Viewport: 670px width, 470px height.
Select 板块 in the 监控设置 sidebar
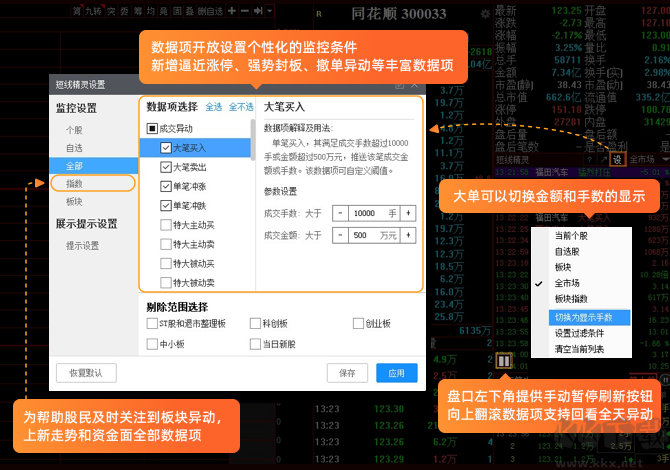[x=74, y=202]
